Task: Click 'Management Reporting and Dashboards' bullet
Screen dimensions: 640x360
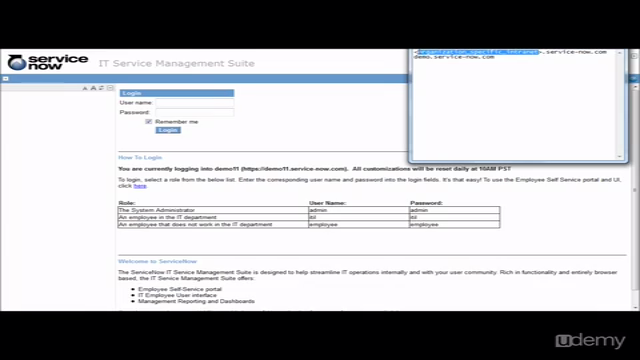Action: click(196, 301)
